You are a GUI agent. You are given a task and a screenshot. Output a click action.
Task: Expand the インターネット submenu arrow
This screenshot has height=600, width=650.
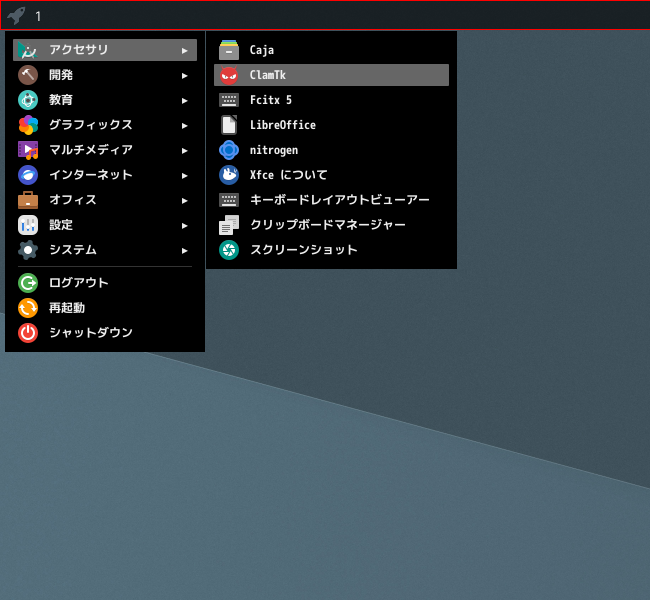click(184, 175)
